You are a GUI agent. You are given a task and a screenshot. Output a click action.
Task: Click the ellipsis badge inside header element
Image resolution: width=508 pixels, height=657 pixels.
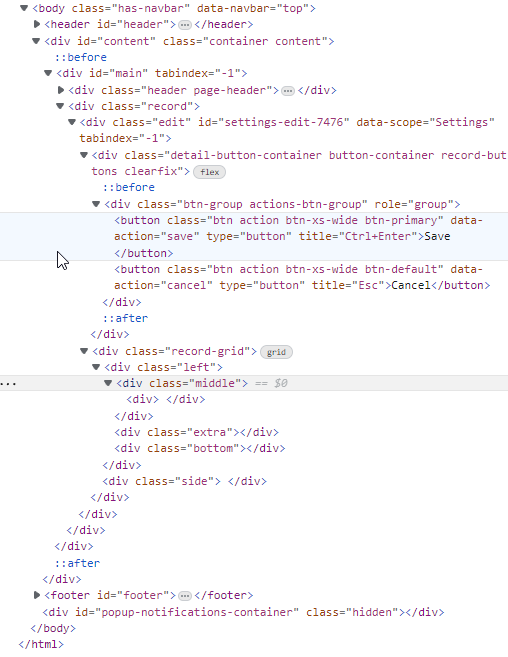point(184,25)
